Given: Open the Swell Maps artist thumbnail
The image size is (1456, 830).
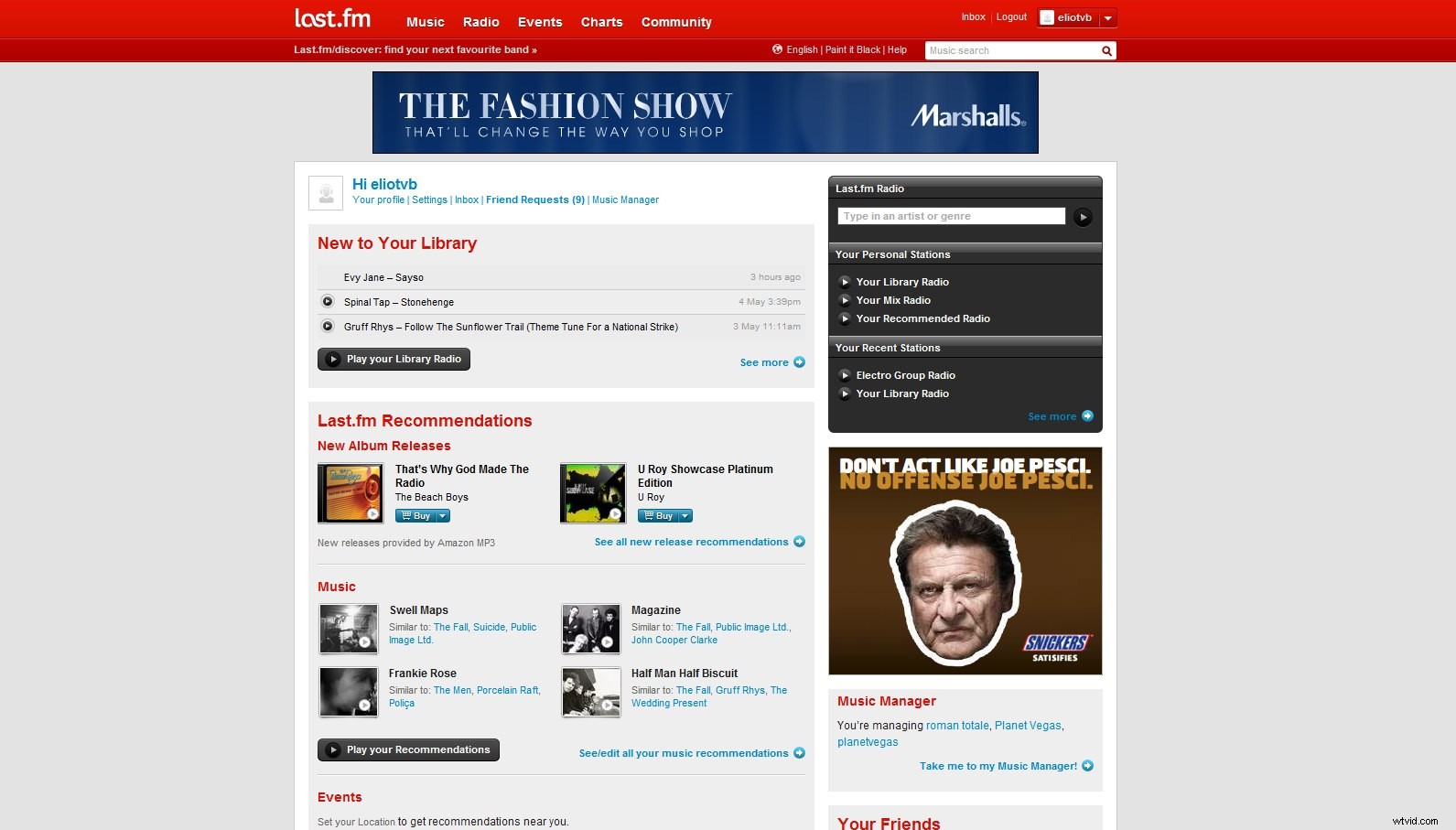Looking at the screenshot, I should click(349, 629).
